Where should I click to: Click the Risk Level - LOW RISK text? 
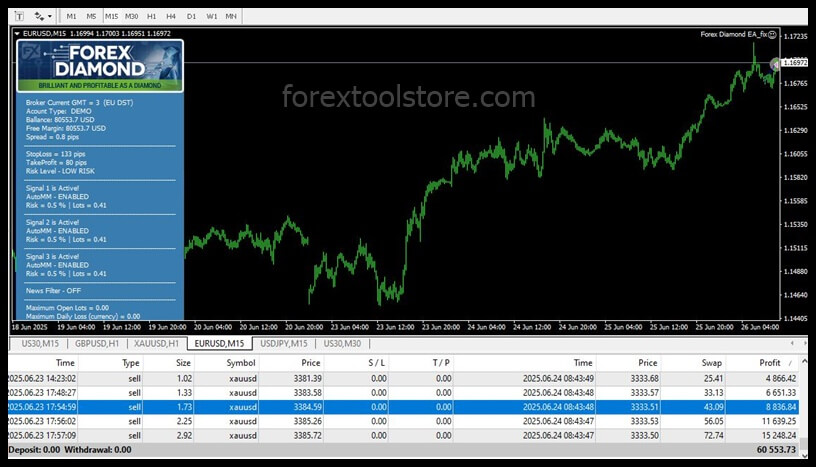[60, 171]
